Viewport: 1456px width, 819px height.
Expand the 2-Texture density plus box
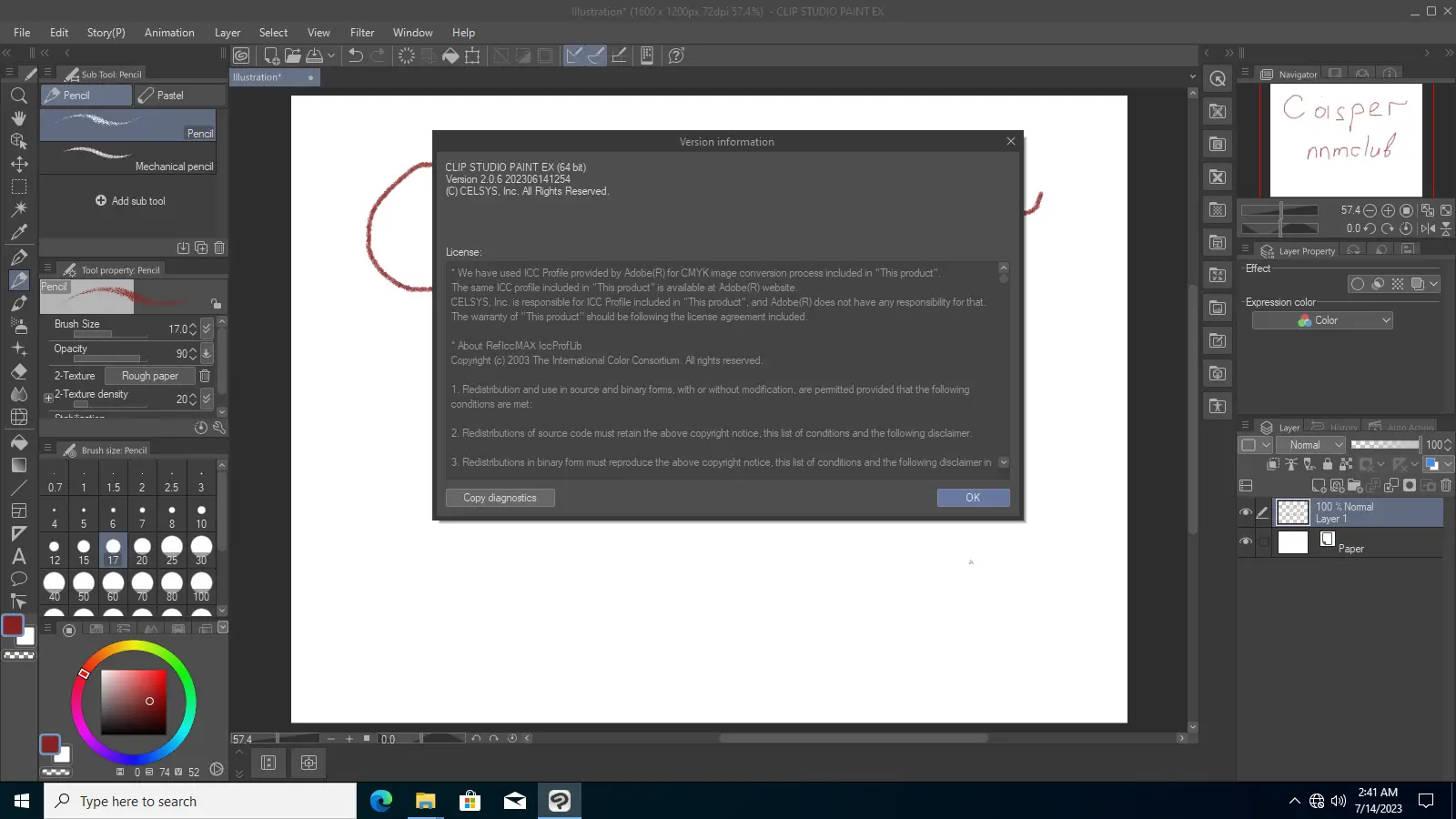pos(48,398)
